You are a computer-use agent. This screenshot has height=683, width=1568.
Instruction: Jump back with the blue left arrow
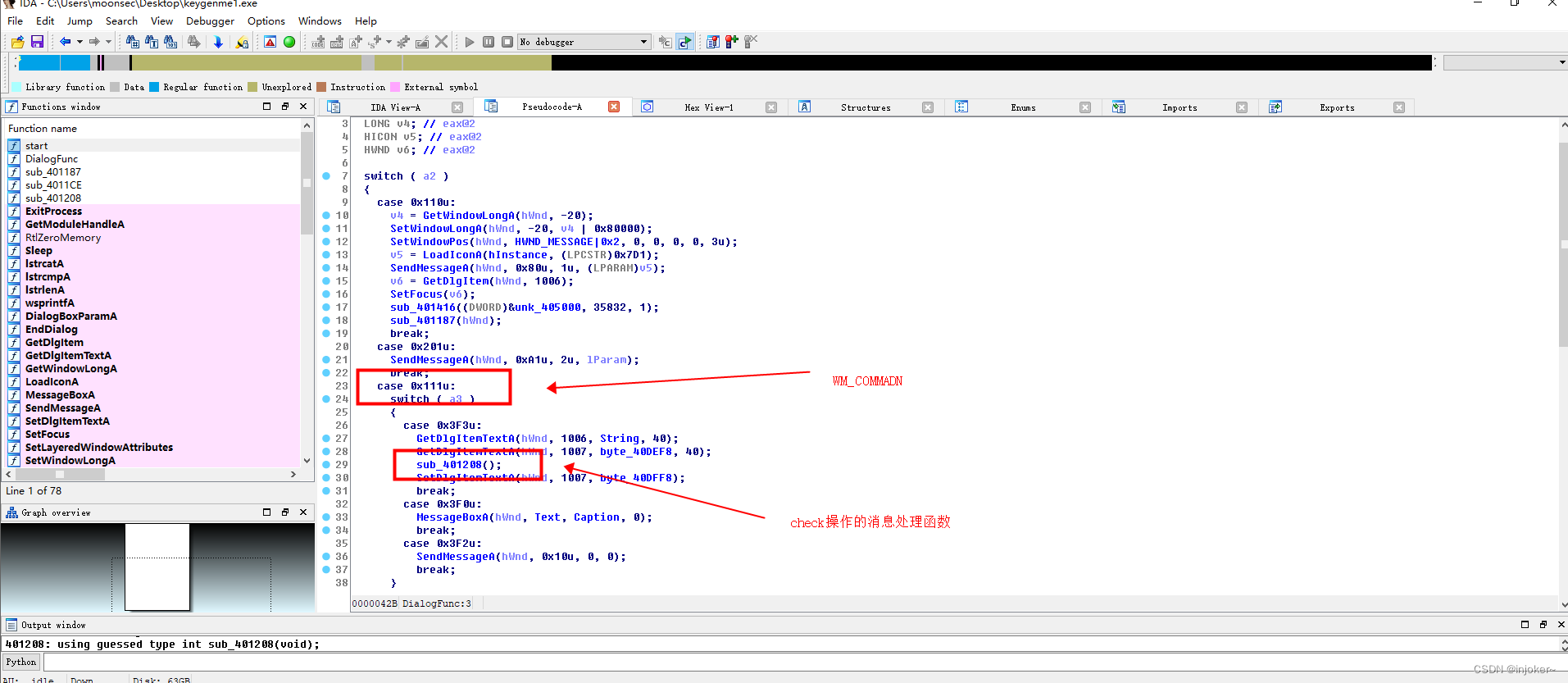65,42
